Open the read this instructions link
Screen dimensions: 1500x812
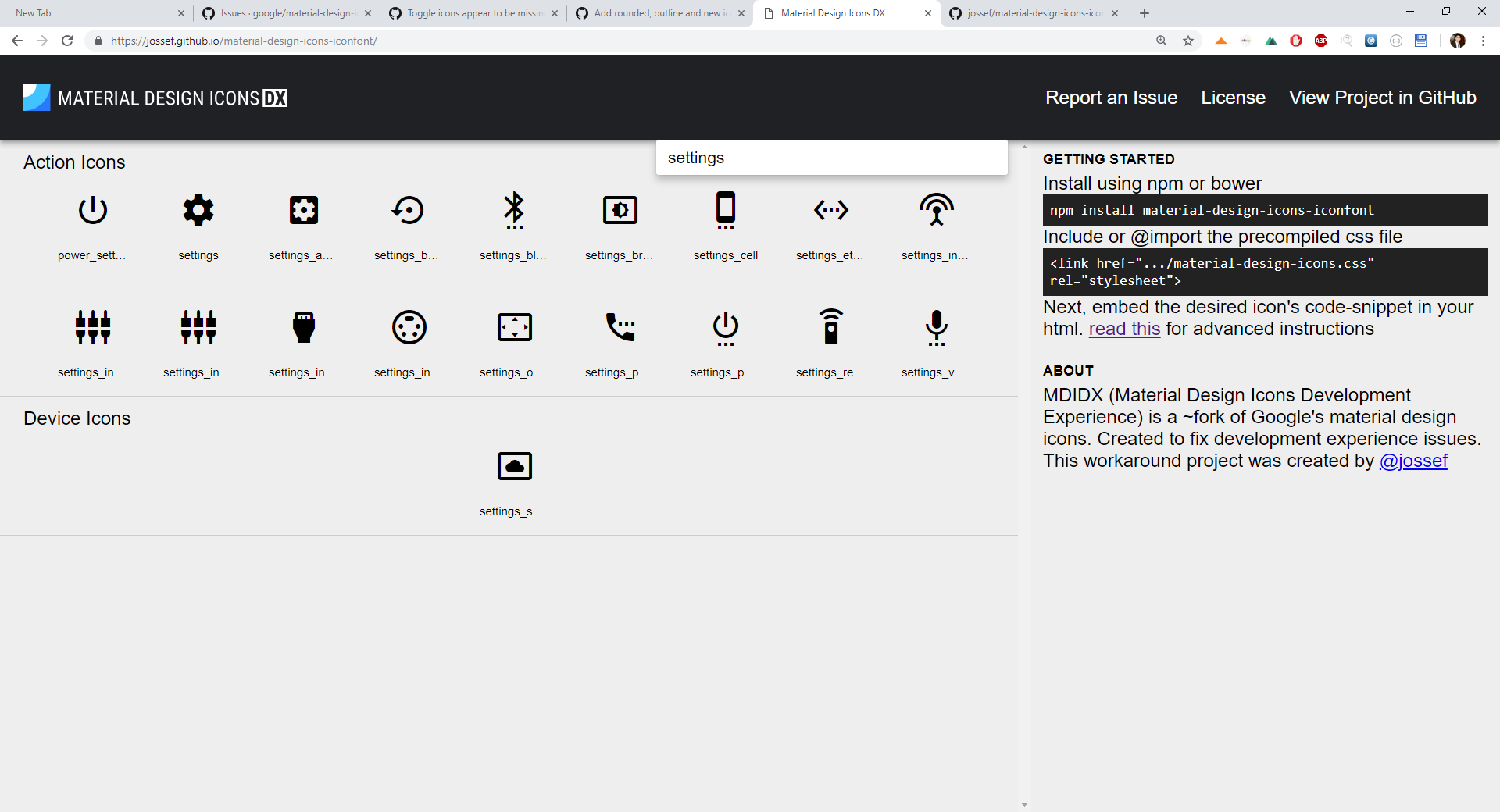(x=1123, y=329)
